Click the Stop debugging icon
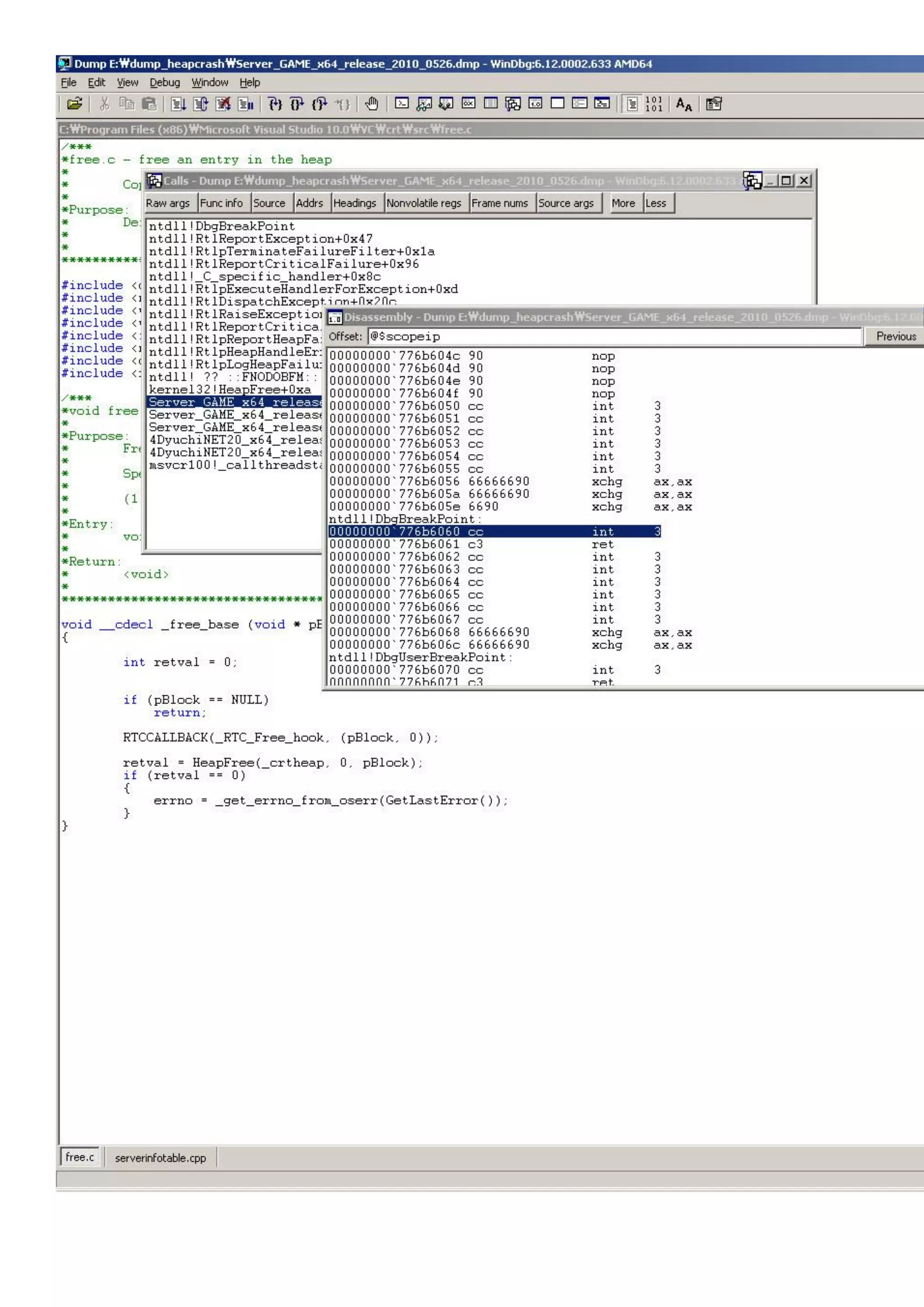 point(223,104)
